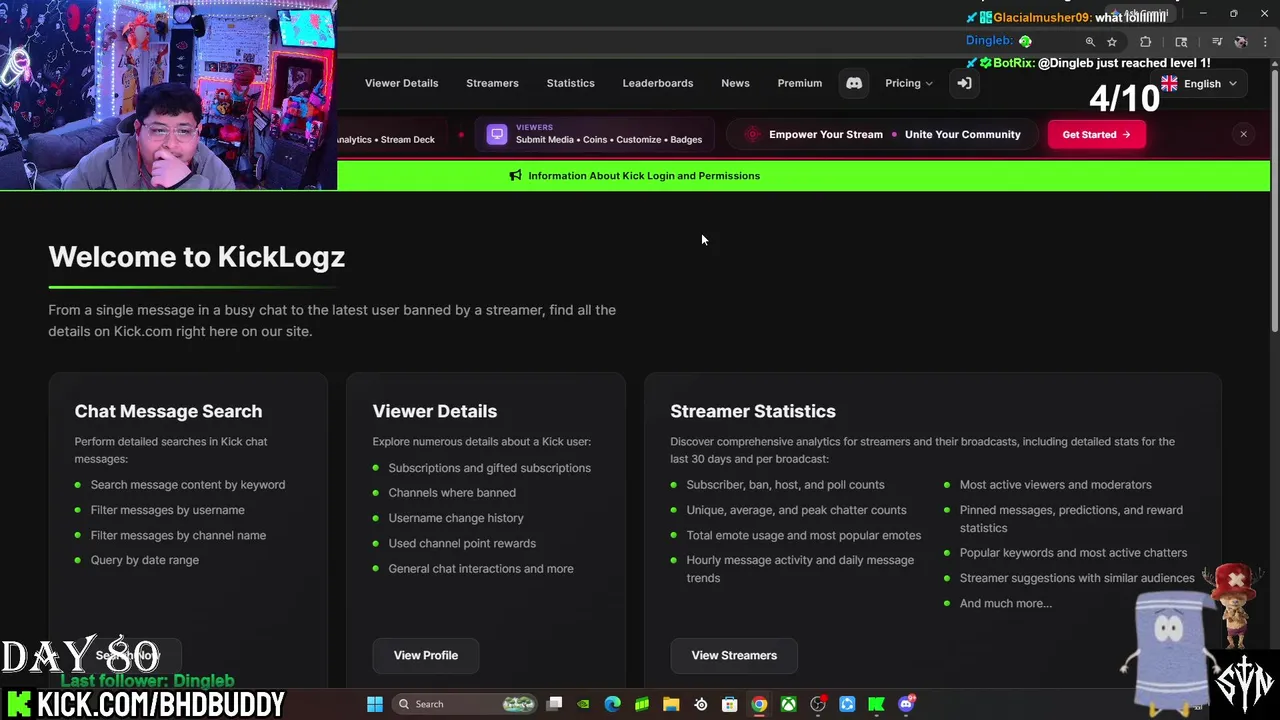Click 'And much more...' text
This screenshot has height=720, width=1280.
point(1005,603)
